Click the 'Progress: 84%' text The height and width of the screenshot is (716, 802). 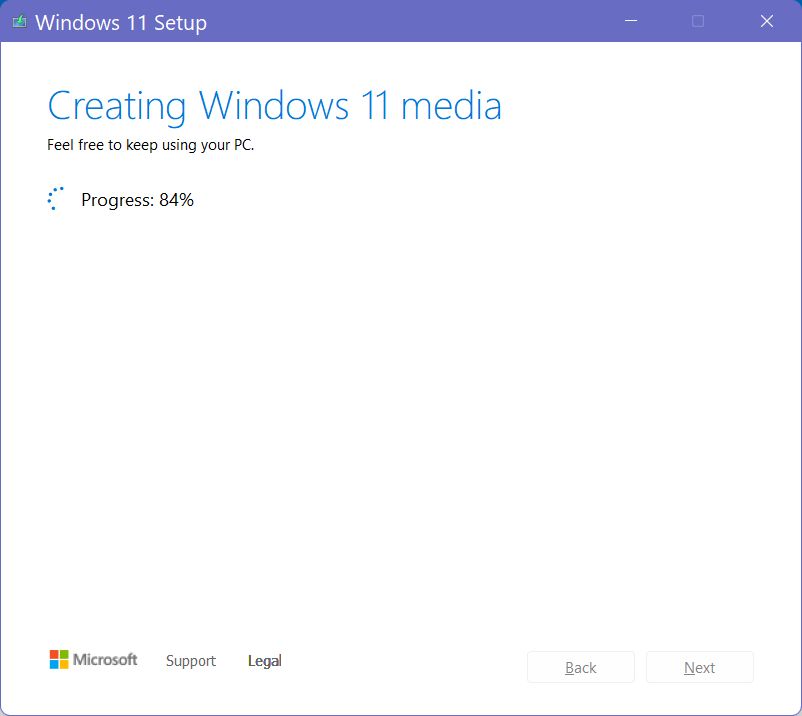137,200
